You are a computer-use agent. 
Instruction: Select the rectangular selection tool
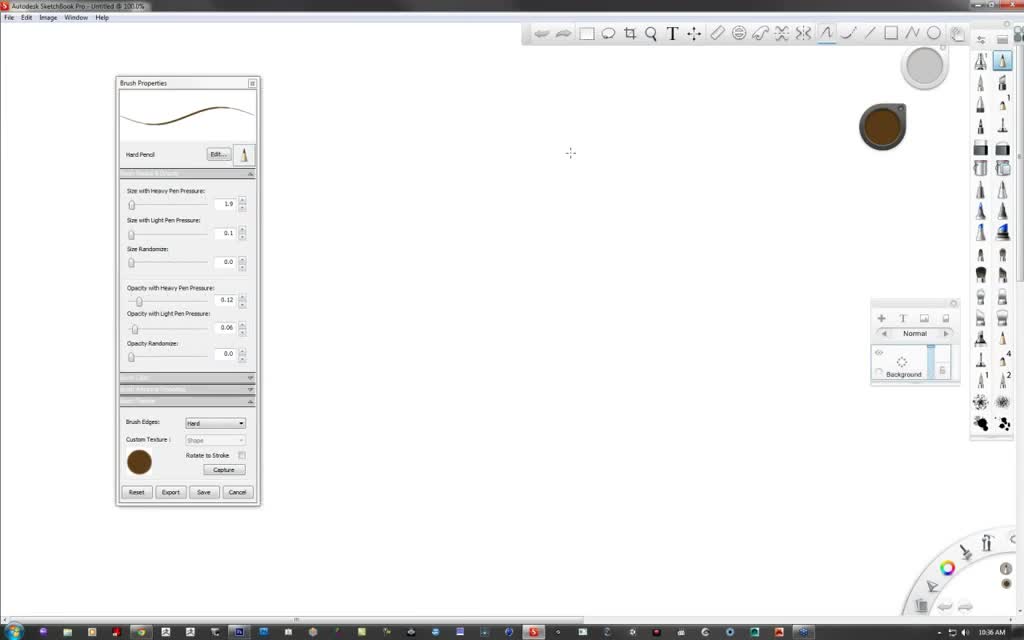[586, 33]
